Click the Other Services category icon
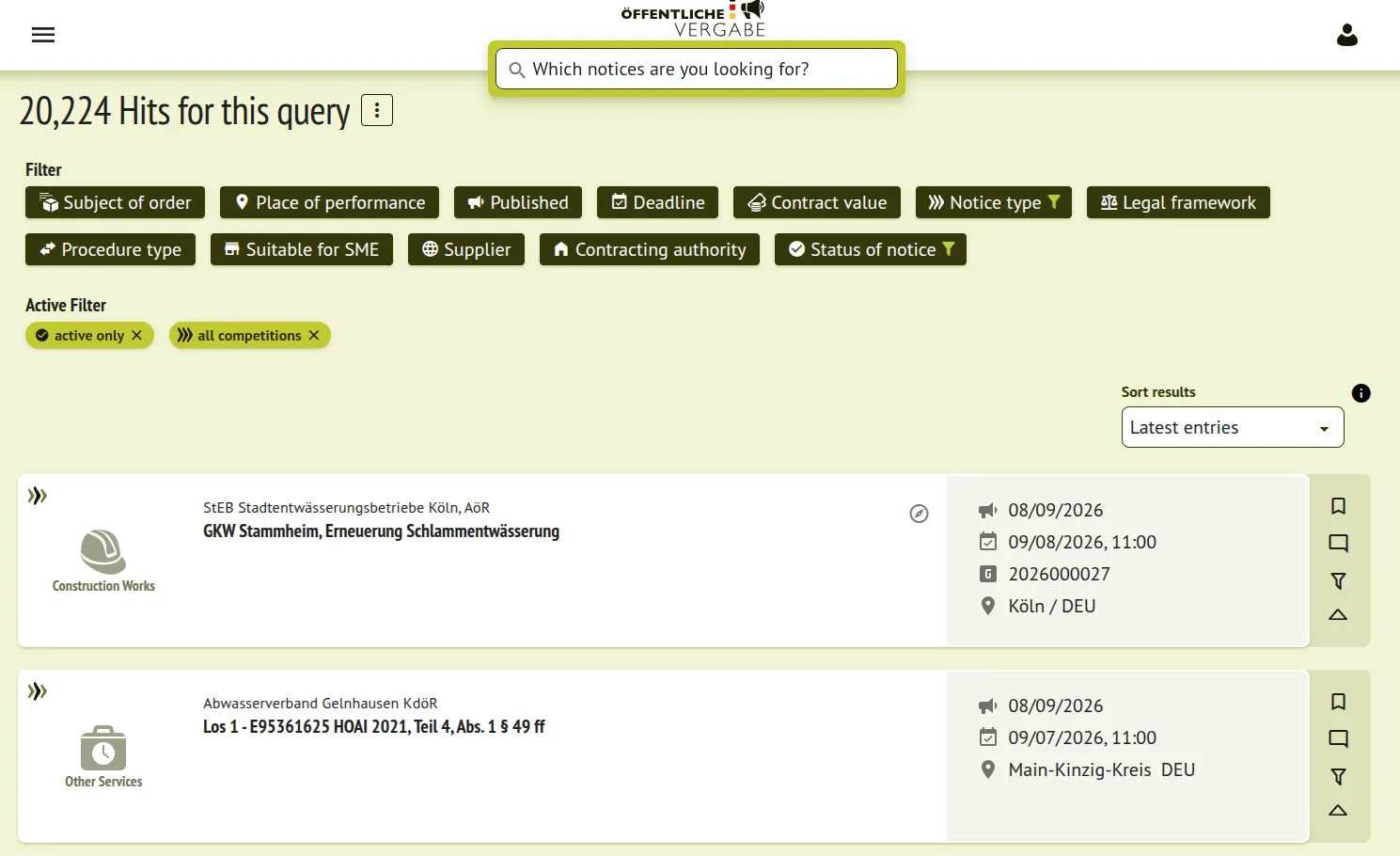The height and width of the screenshot is (856, 1400). pyautogui.click(x=103, y=748)
